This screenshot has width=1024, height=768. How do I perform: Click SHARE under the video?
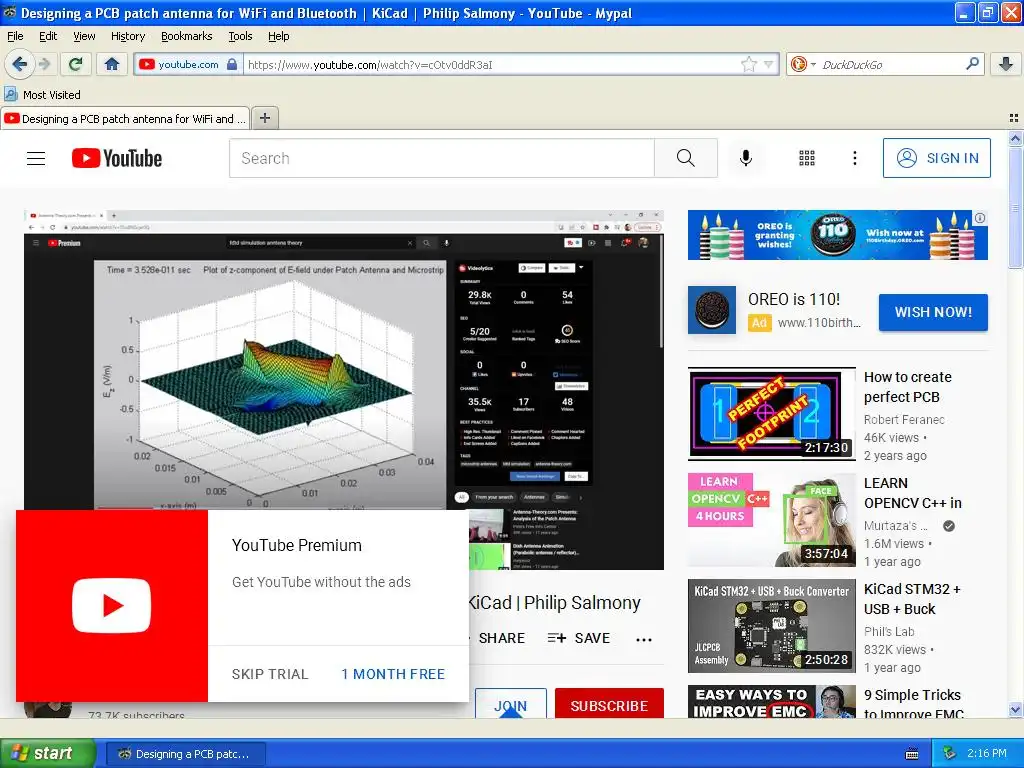pyautogui.click(x=501, y=638)
